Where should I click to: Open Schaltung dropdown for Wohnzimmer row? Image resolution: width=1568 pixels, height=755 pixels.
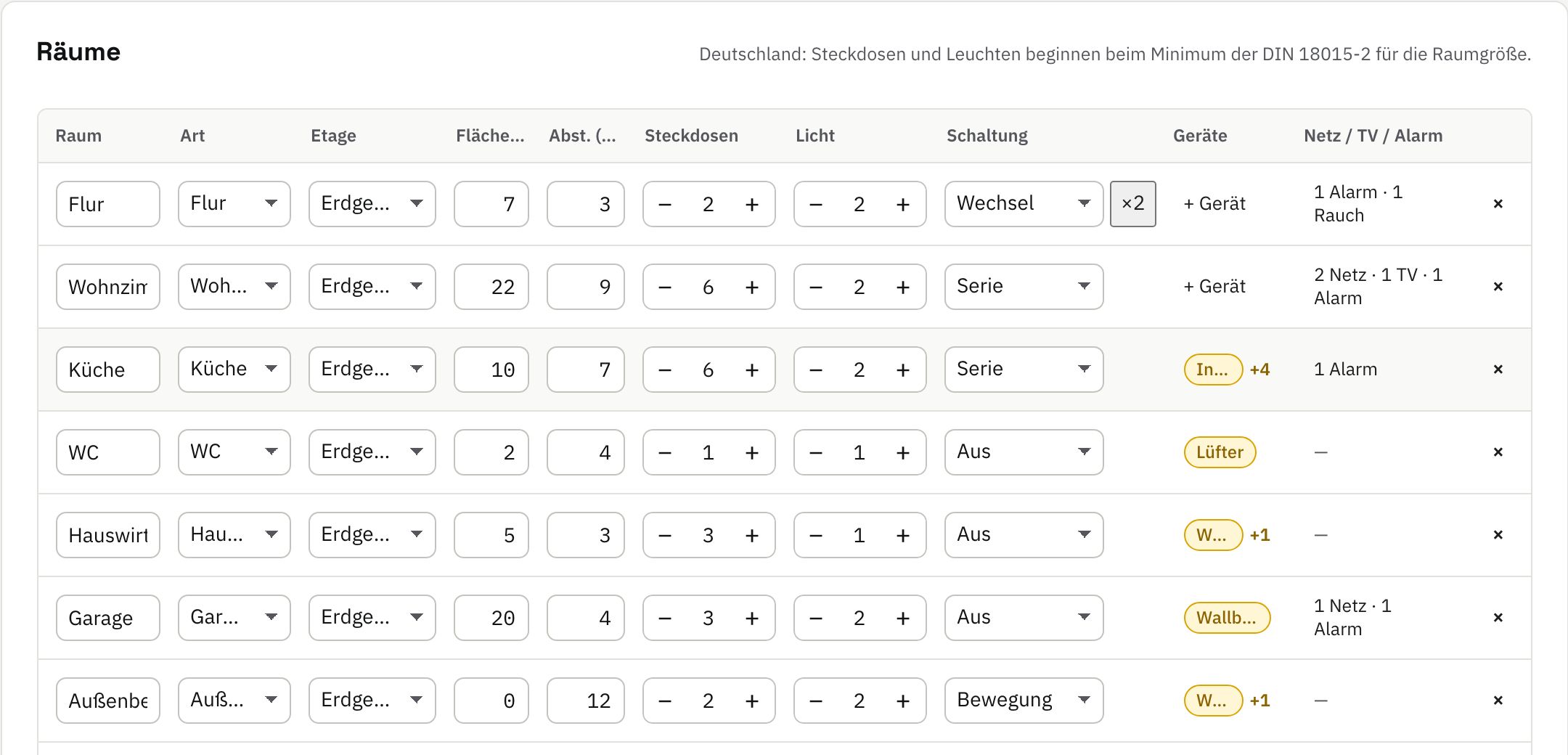(x=1024, y=287)
